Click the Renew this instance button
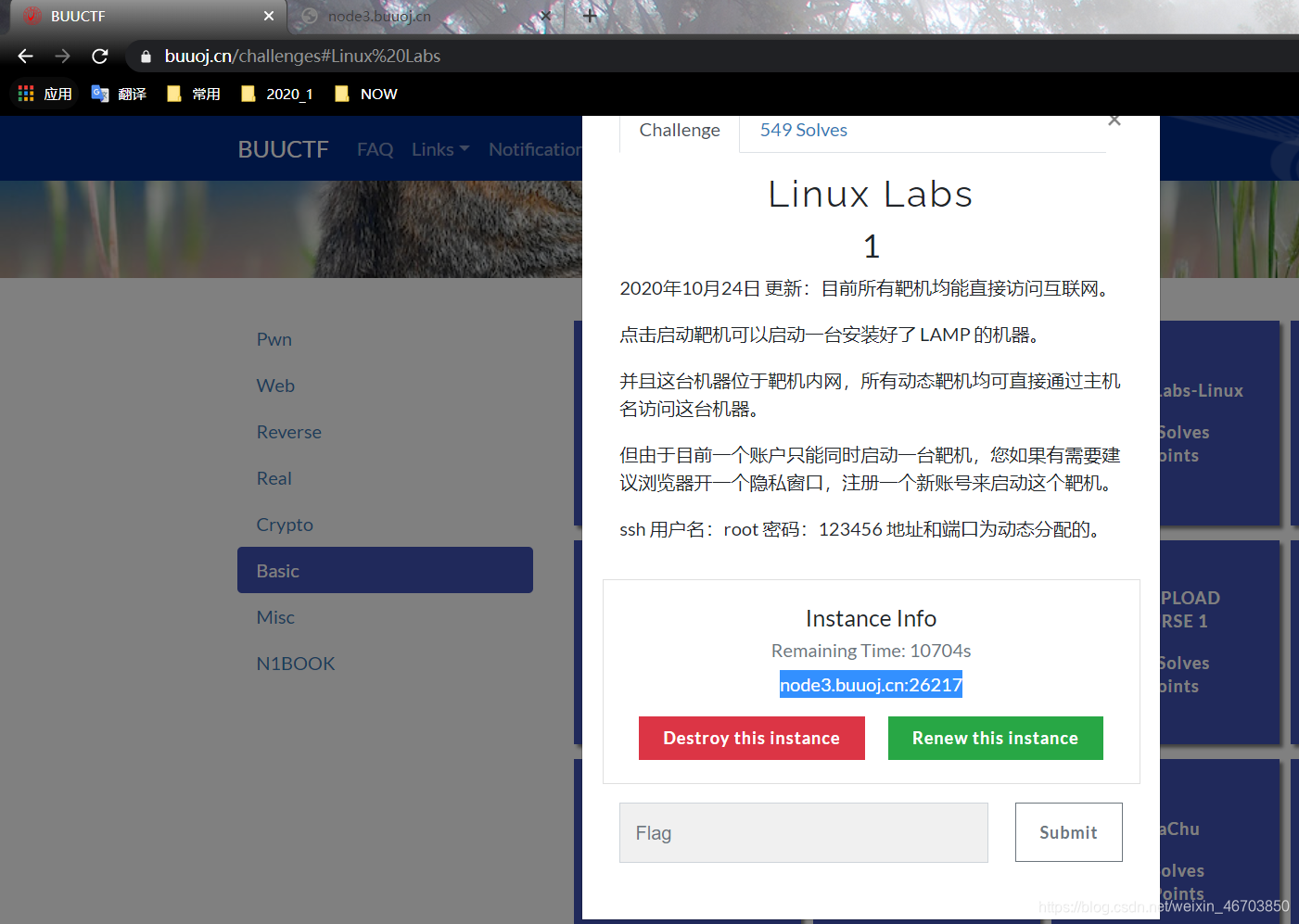This screenshot has height=924, width=1299. point(995,738)
